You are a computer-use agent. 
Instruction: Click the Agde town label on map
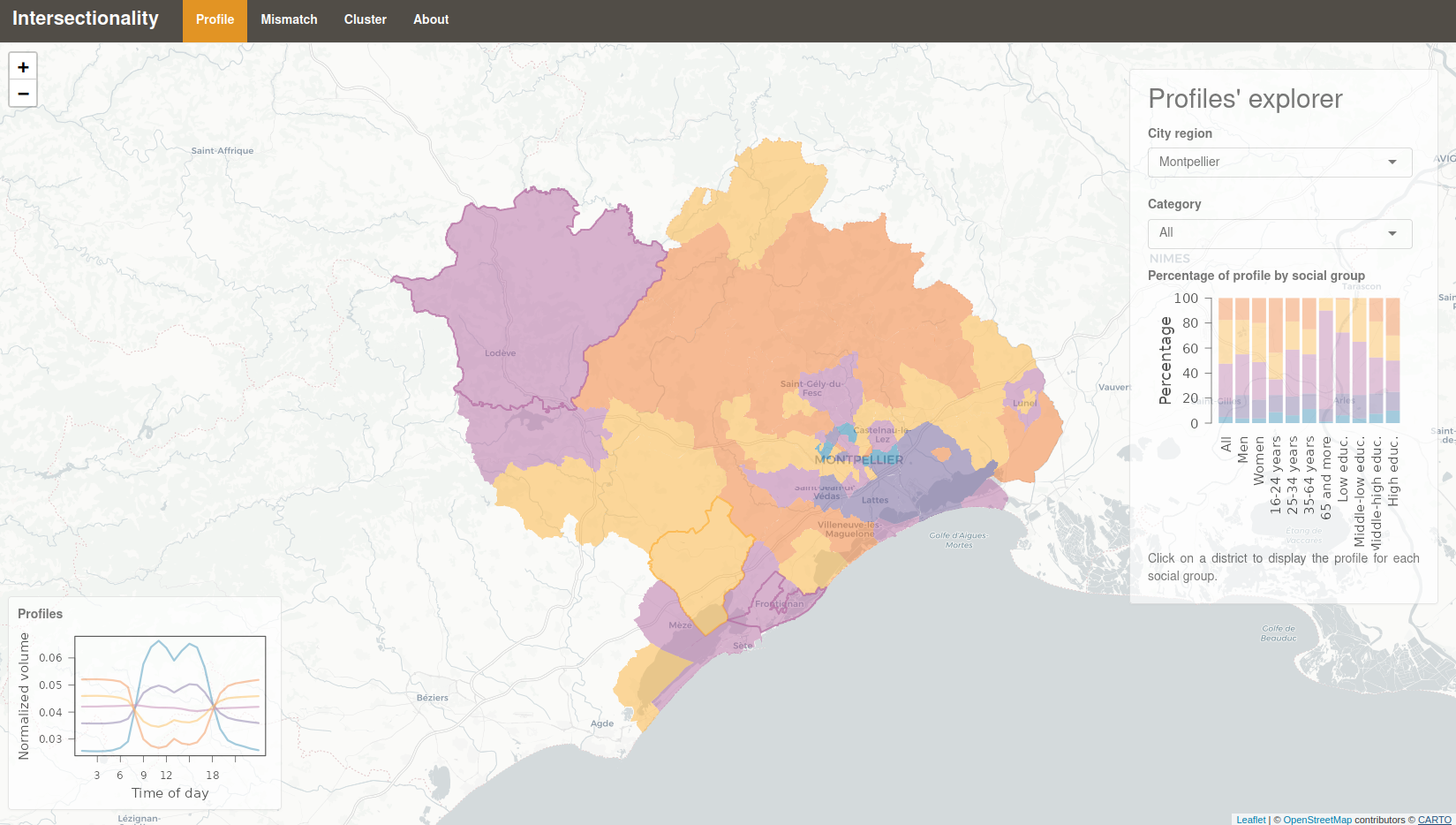(602, 723)
